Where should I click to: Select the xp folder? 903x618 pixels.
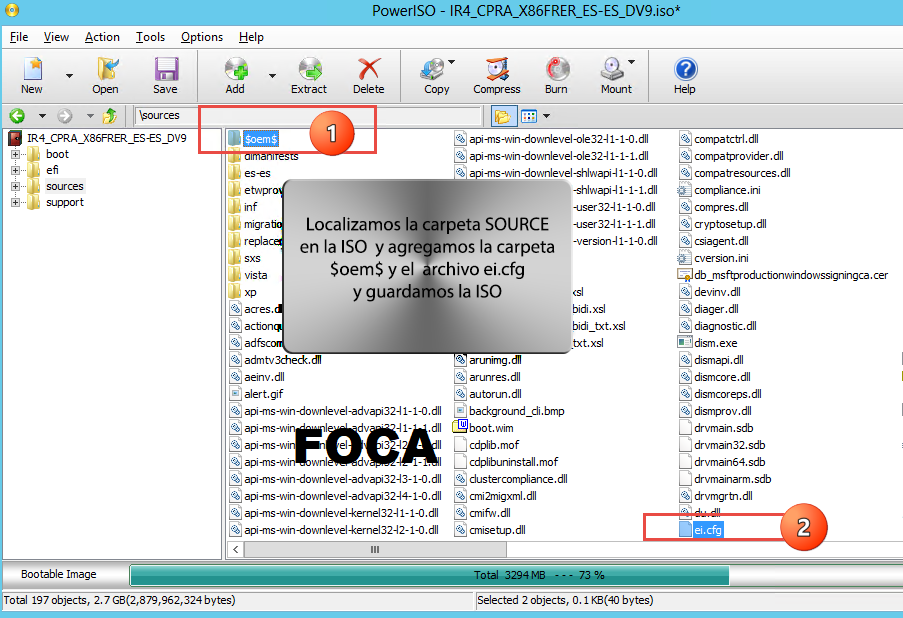[x=250, y=292]
